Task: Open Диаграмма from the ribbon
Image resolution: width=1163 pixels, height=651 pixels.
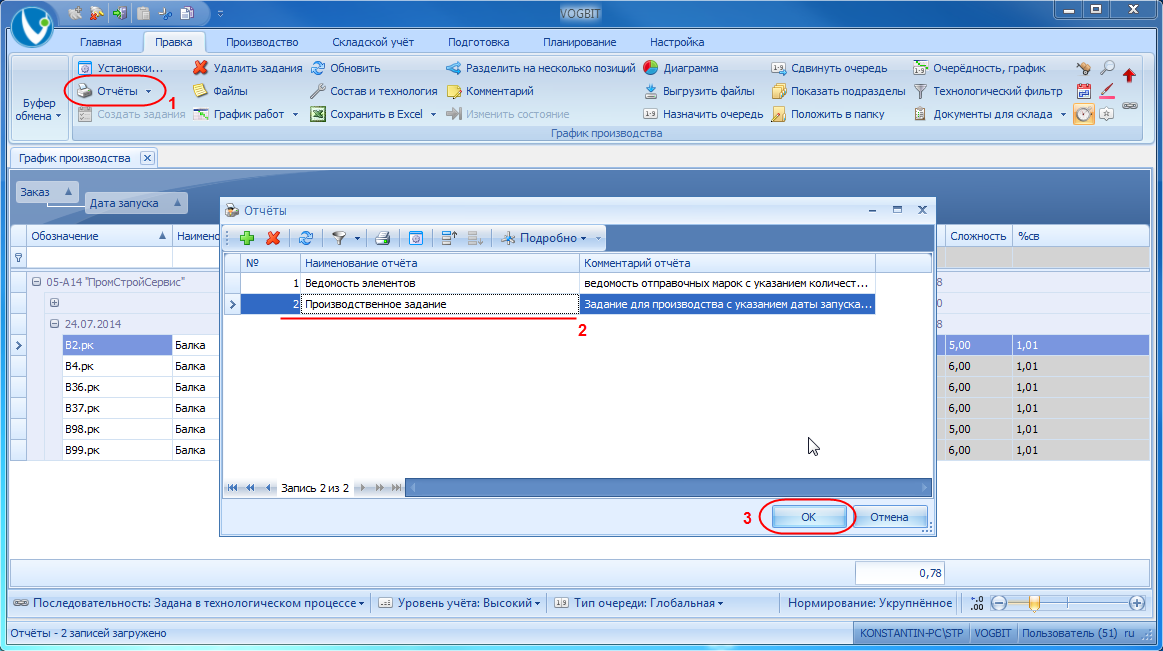Action: (x=681, y=68)
